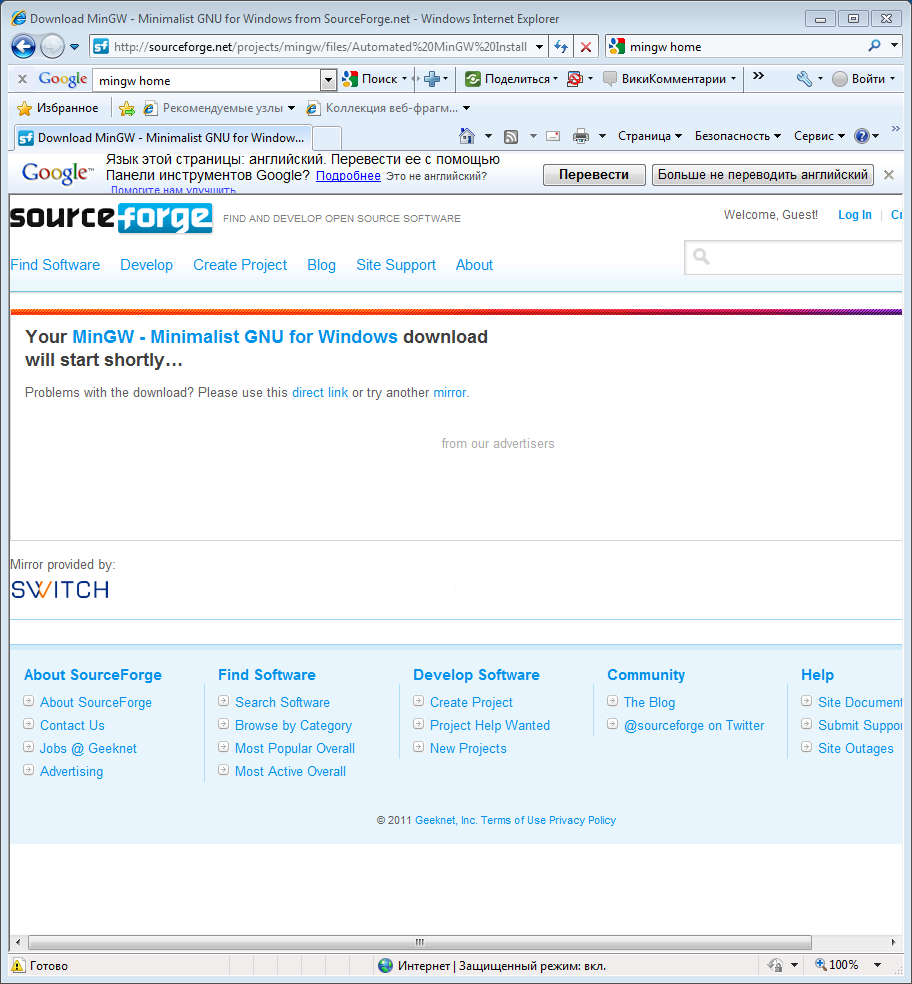
Task: Select the Download MinGW browser tab
Action: (x=162, y=137)
